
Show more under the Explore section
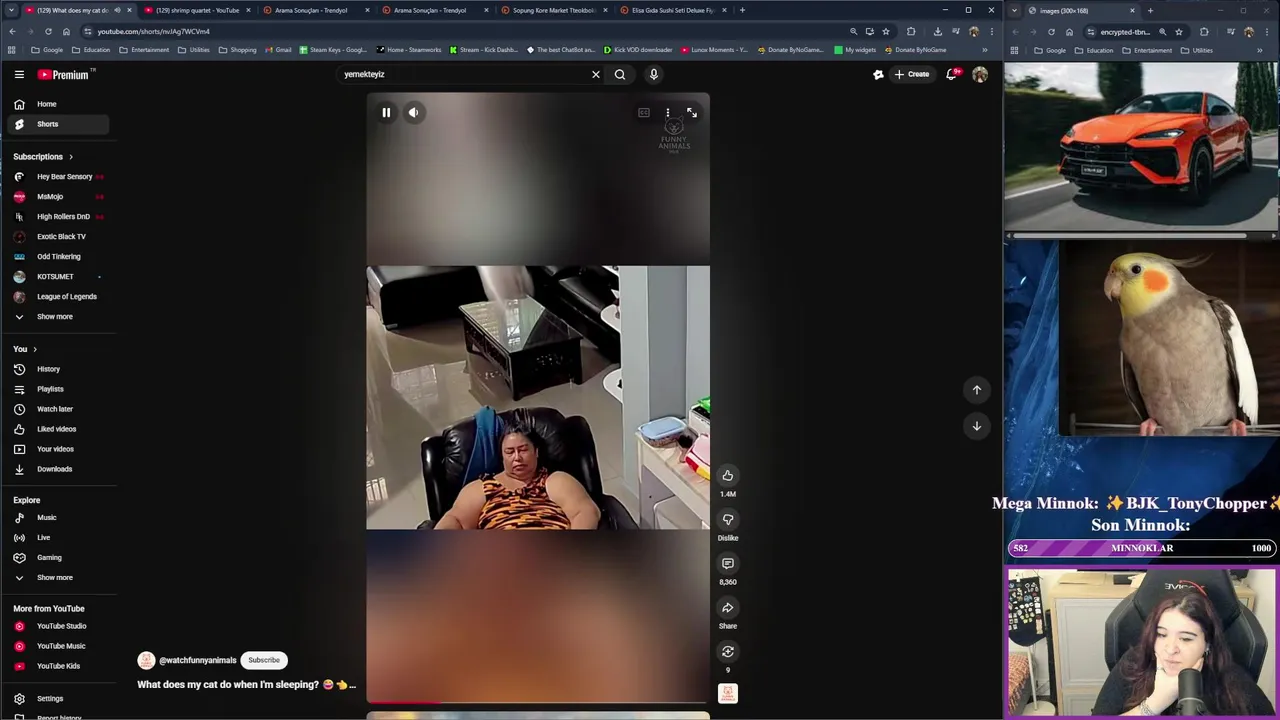60,578
